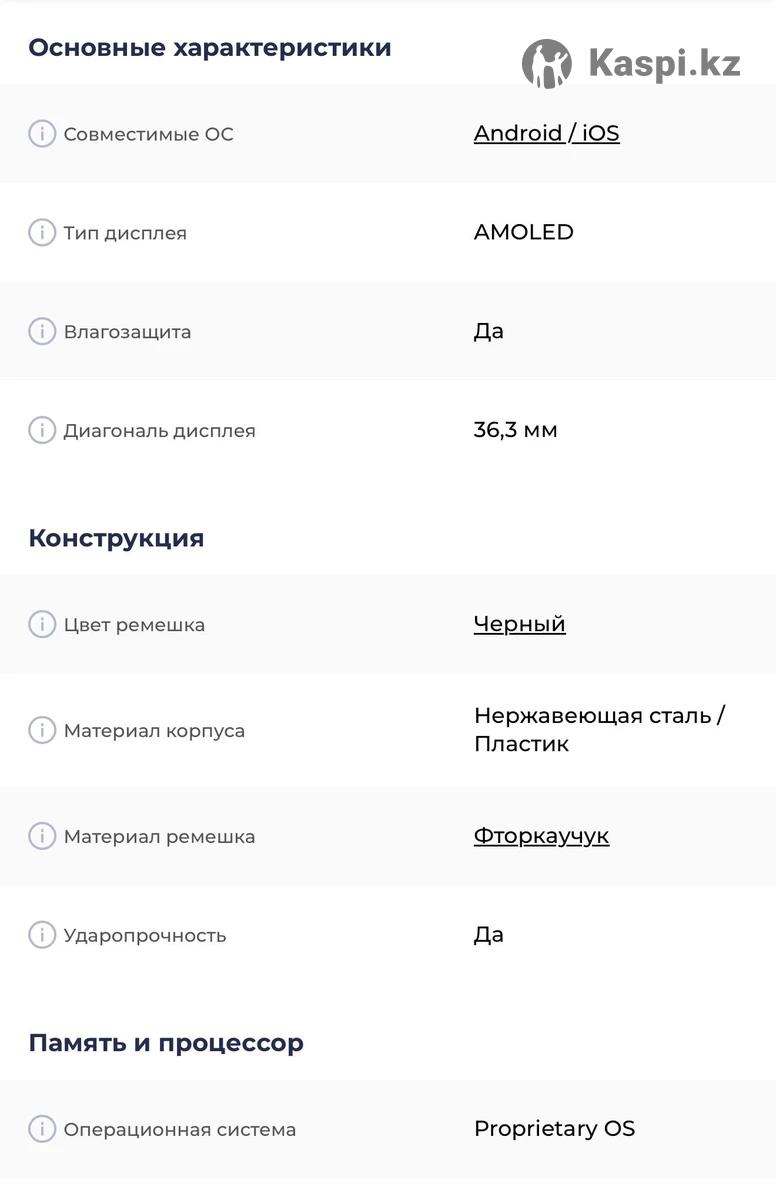Viewport: 776px width, 1200px height.
Task: Click the Основные характеристики section heading
Action: [210, 48]
